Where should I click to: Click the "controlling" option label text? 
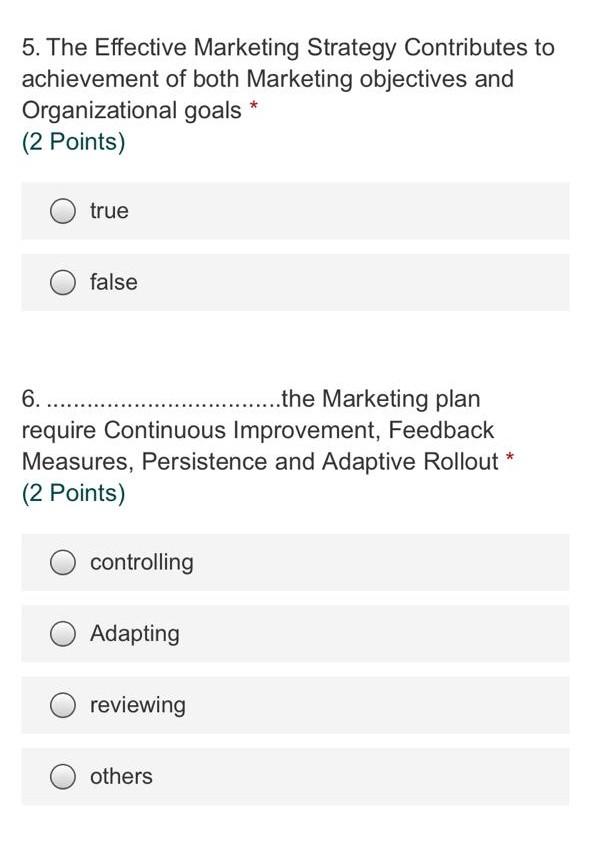tap(141, 562)
